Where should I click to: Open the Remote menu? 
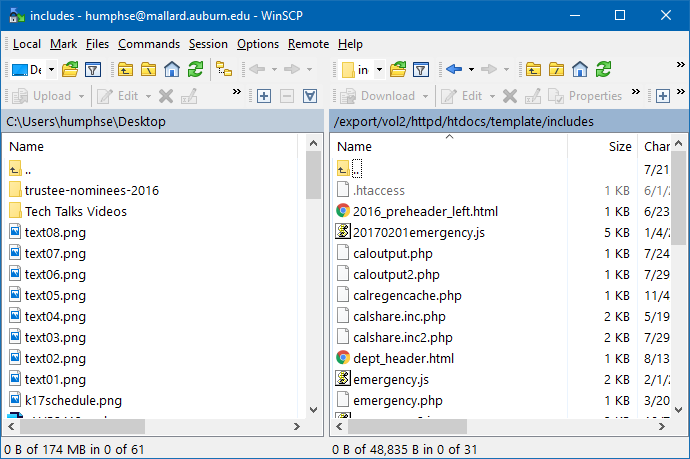pos(308,44)
